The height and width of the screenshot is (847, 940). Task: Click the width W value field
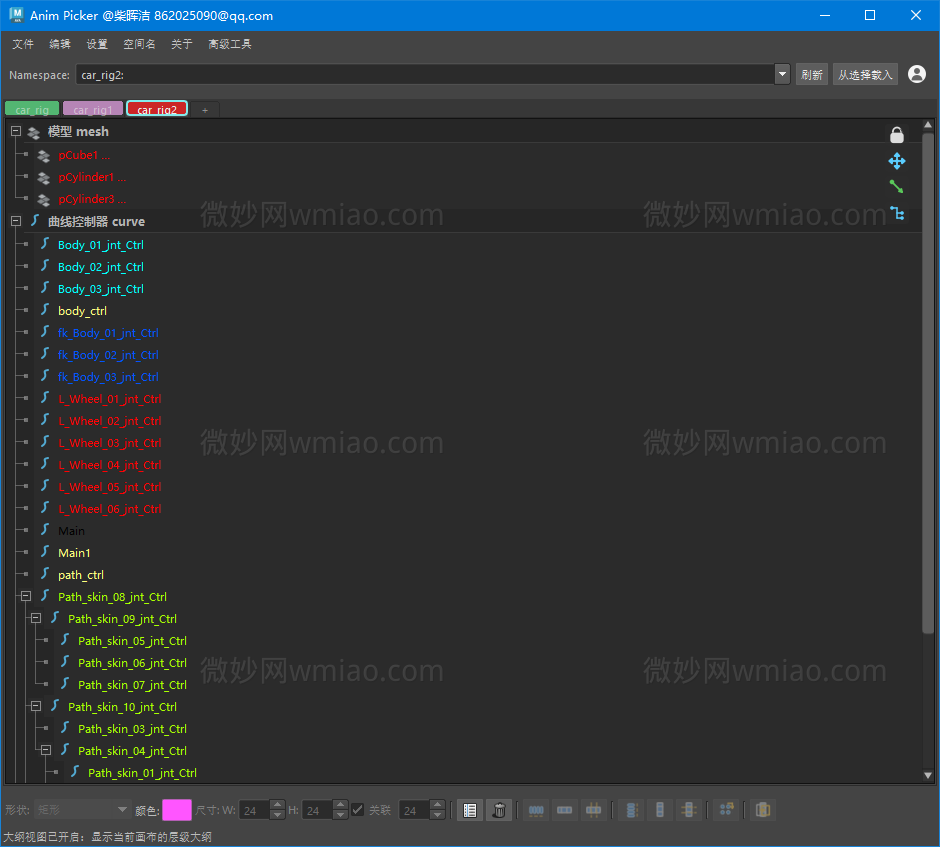pyautogui.click(x=254, y=810)
